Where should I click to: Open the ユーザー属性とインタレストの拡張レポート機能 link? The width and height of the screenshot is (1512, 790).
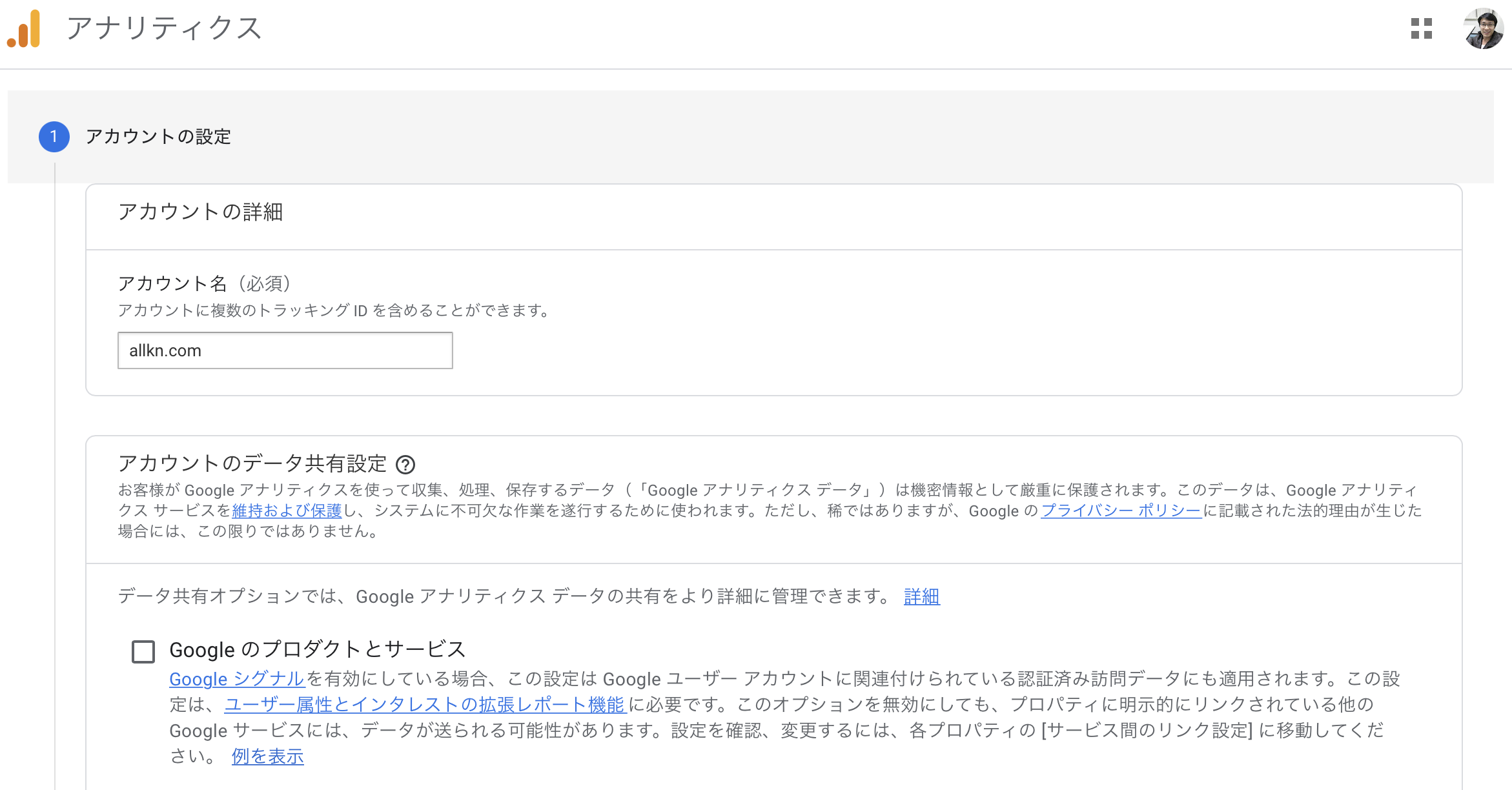tap(425, 705)
